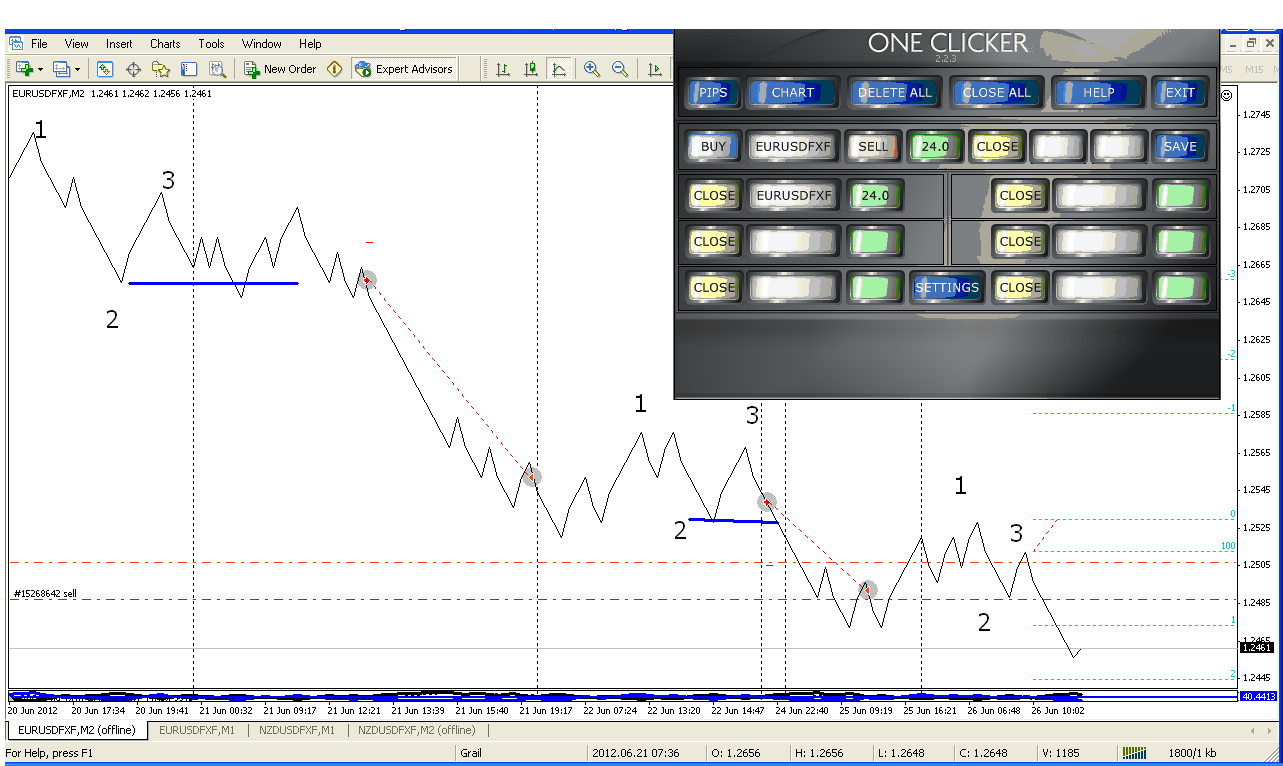Click the SAVE button
Image resolution: width=1283 pixels, height=766 pixels.
coord(1180,147)
